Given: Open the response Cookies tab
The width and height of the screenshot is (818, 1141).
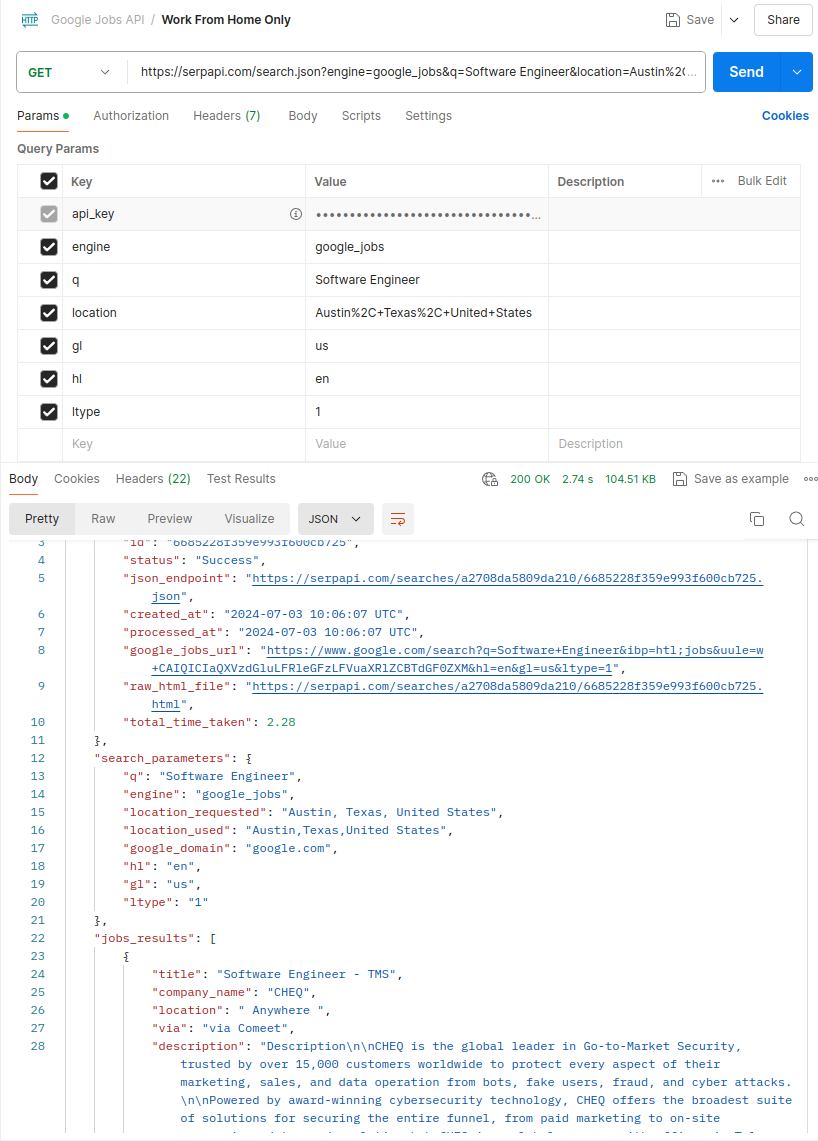Looking at the screenshot, I should tap(76, 479).
